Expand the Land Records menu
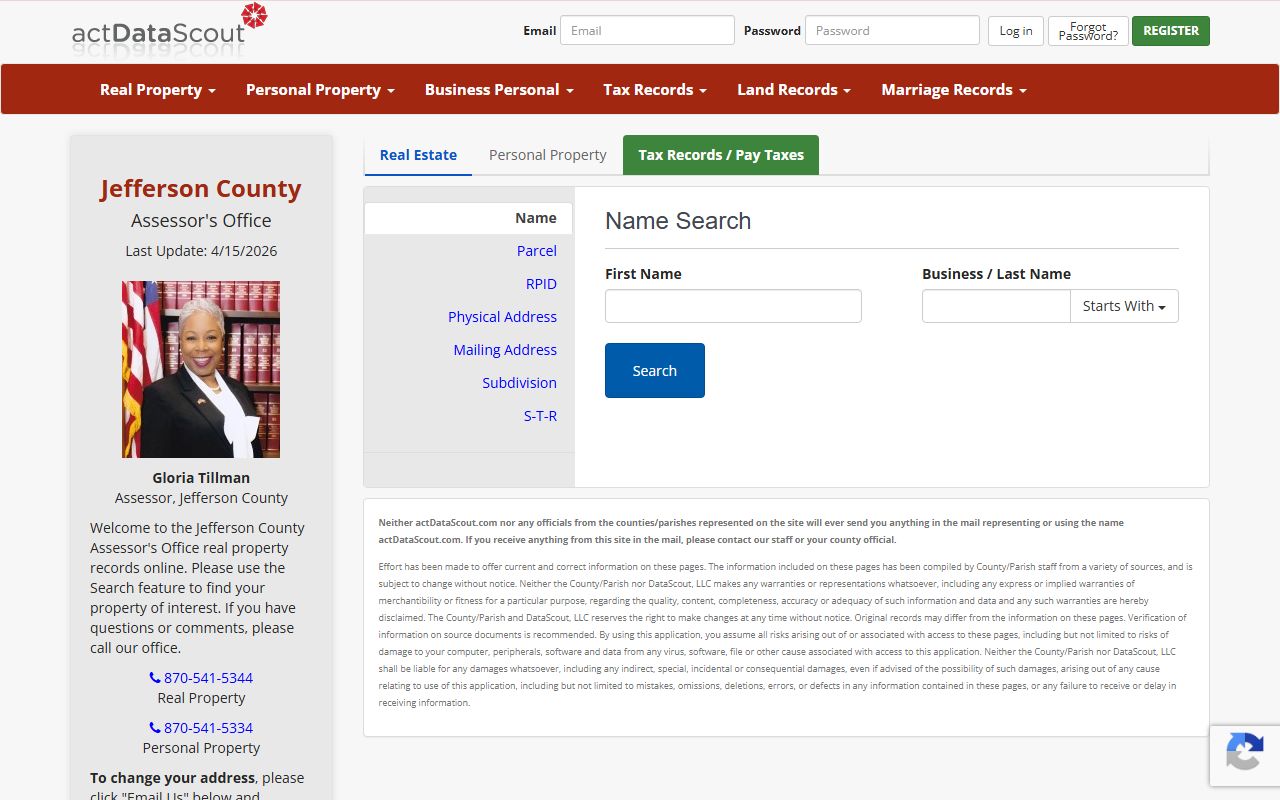This screenshot has height=800, width=1280. click(x=794, y=89)
